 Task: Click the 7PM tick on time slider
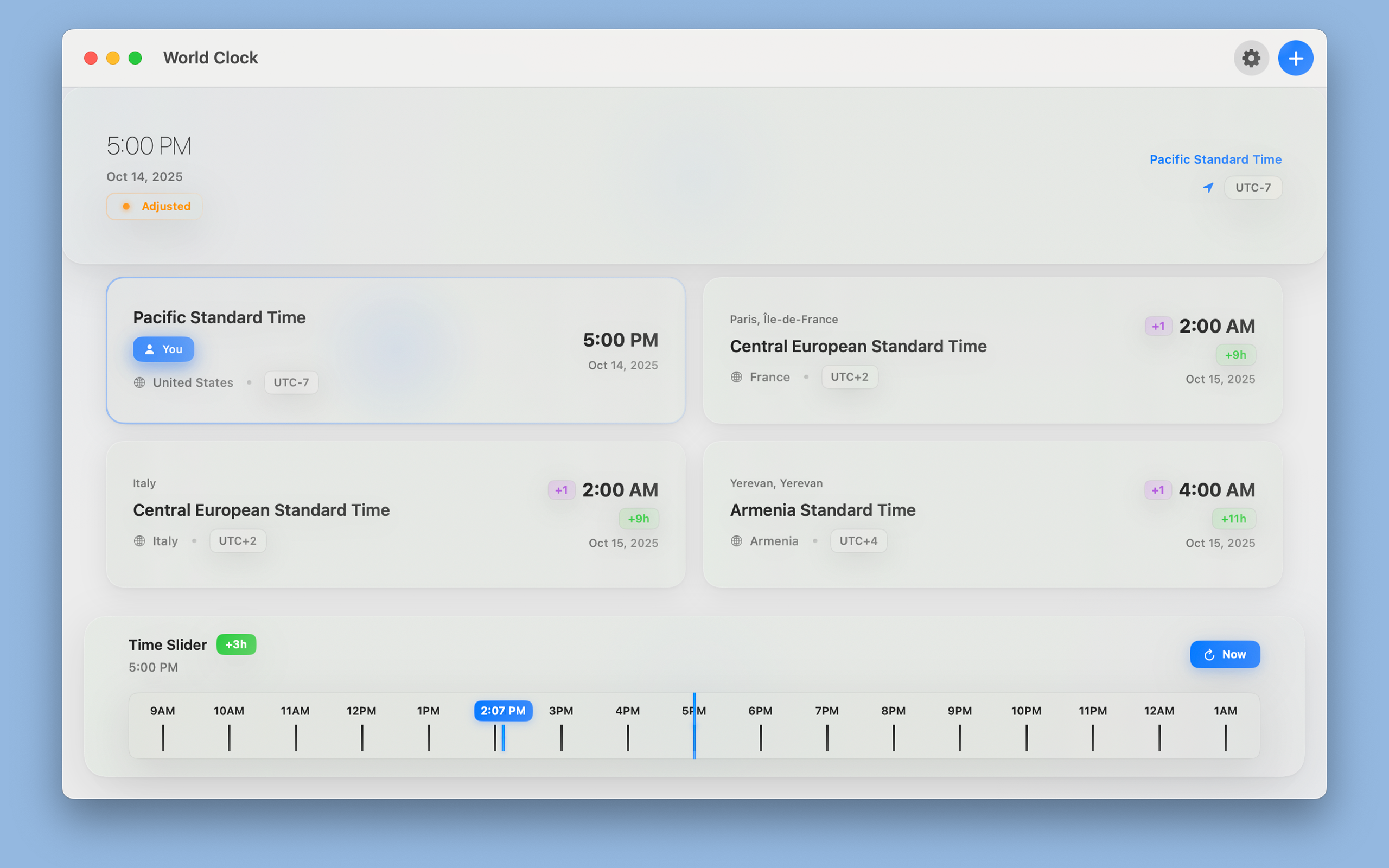827,737
